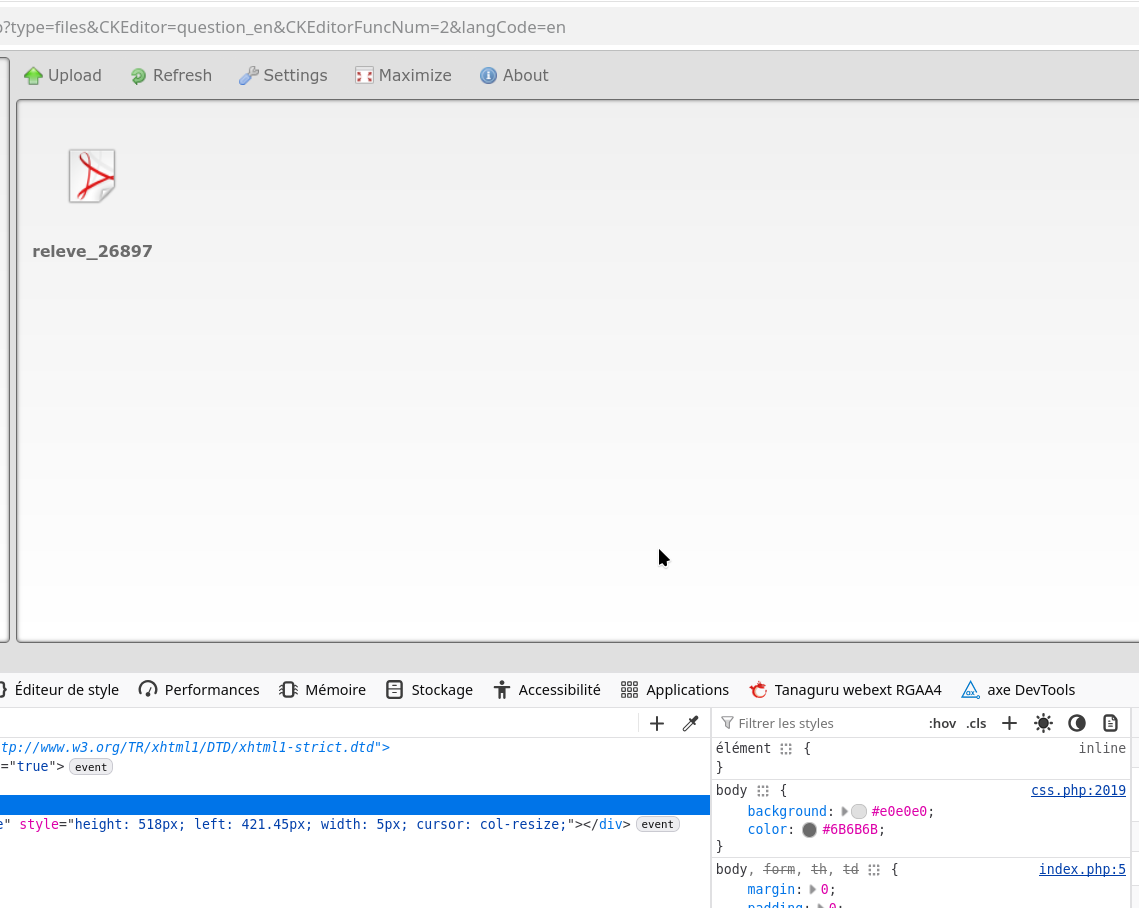This screenshot has width=1139, height=908.
Task: Open the Mémoire devtools tab
Action: 322,690
